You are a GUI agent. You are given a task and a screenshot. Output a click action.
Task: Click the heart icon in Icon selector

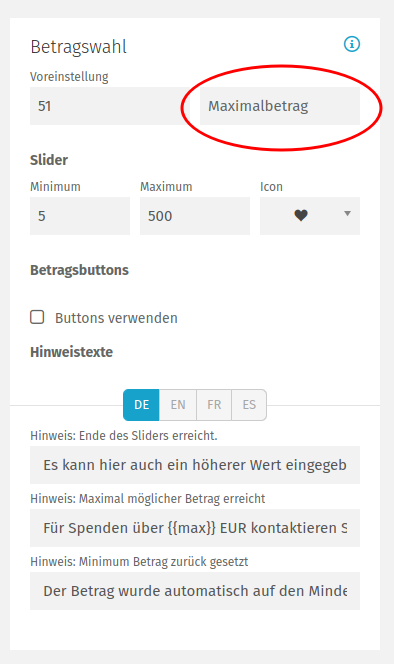(x=301, y=216)
